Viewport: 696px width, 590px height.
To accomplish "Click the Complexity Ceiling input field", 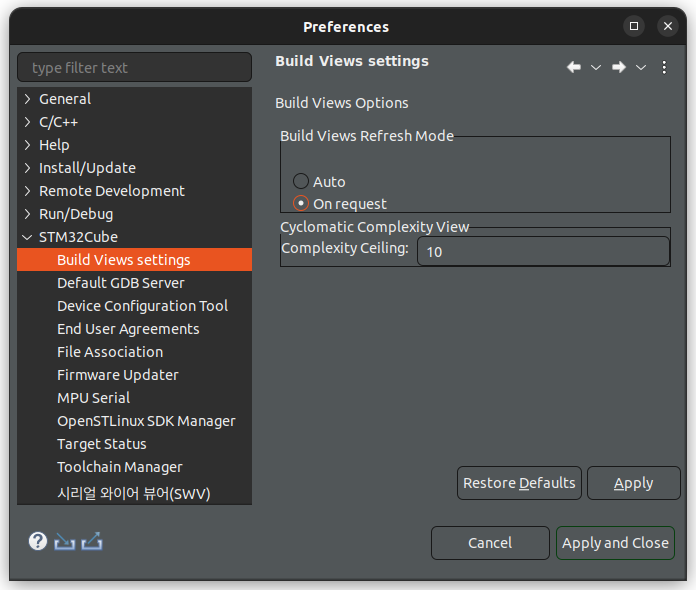I will [543, 251].
